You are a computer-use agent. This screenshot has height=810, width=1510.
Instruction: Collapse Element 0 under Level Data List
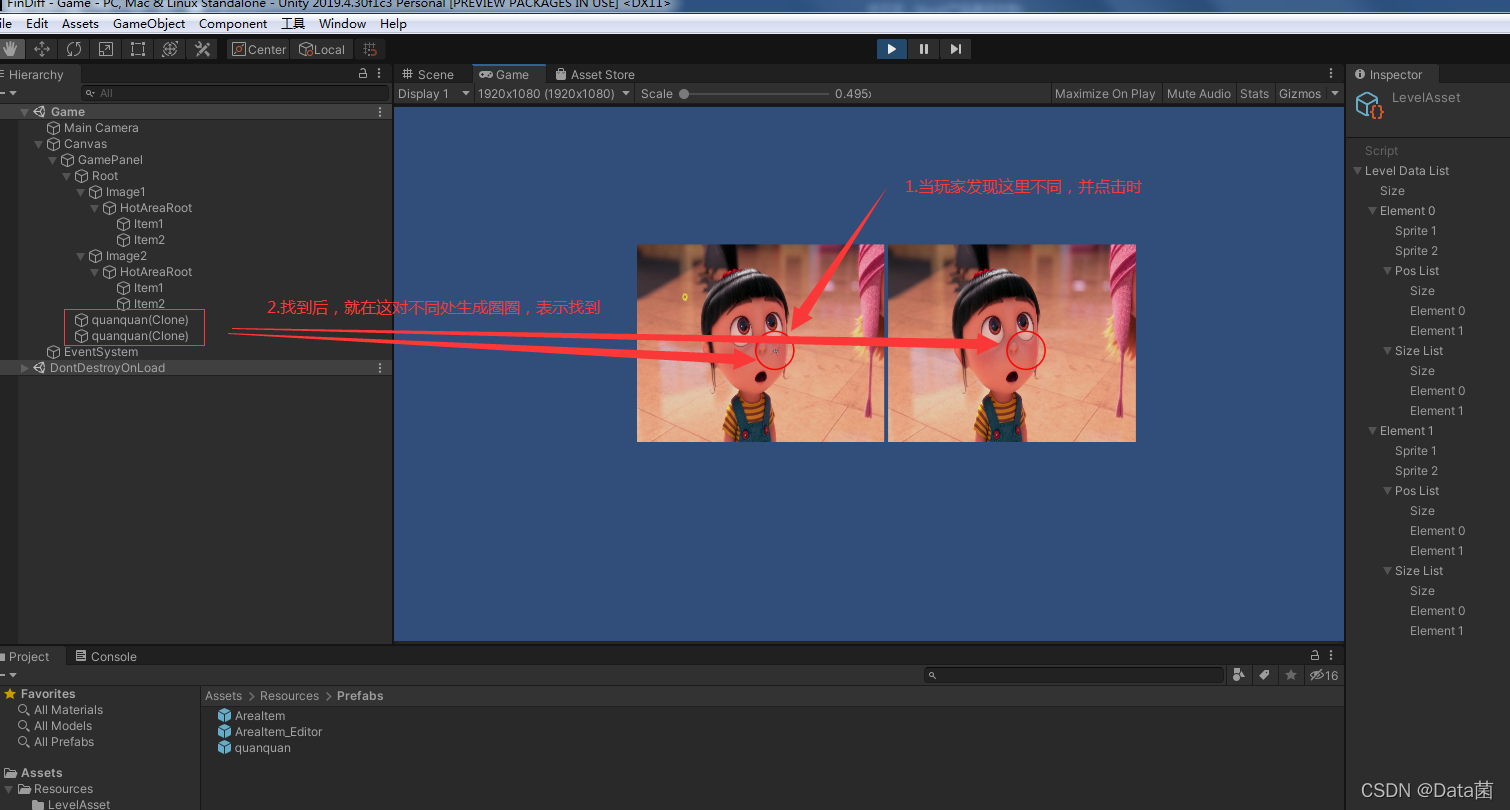click(x=1372, y=211)
